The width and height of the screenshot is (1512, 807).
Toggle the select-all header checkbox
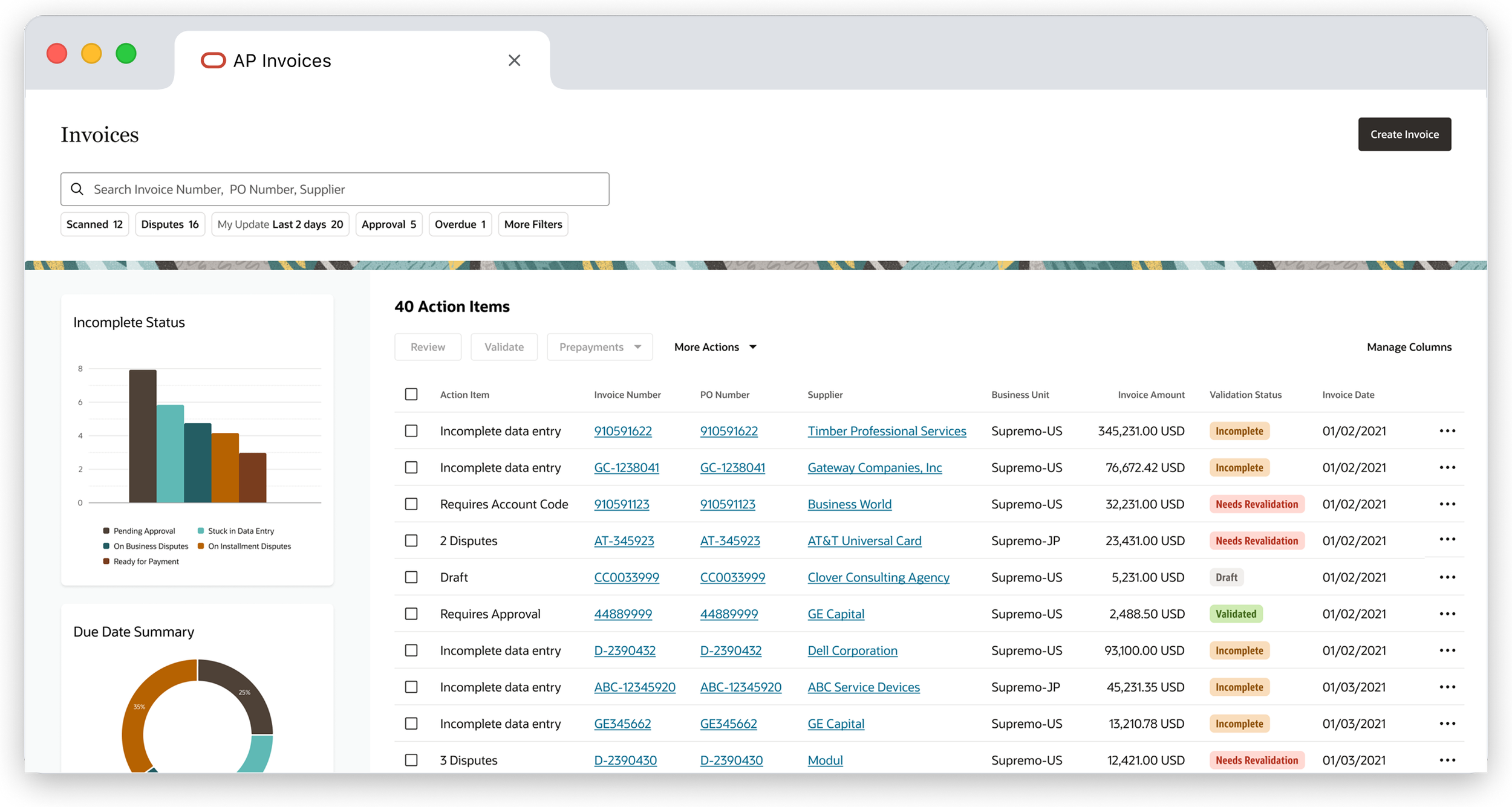pyautogui.click(x=411, y=395)
